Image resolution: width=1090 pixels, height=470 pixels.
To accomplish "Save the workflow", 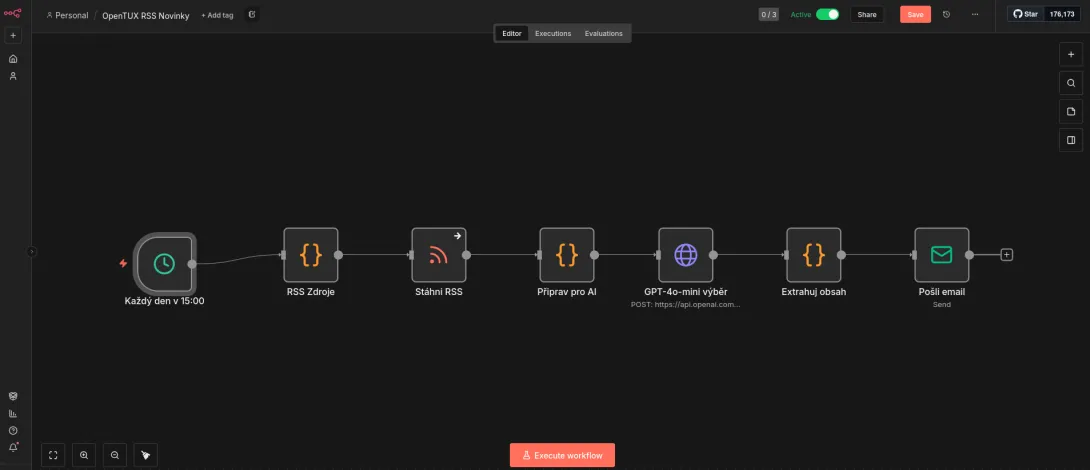I will (x=915, y=15).
